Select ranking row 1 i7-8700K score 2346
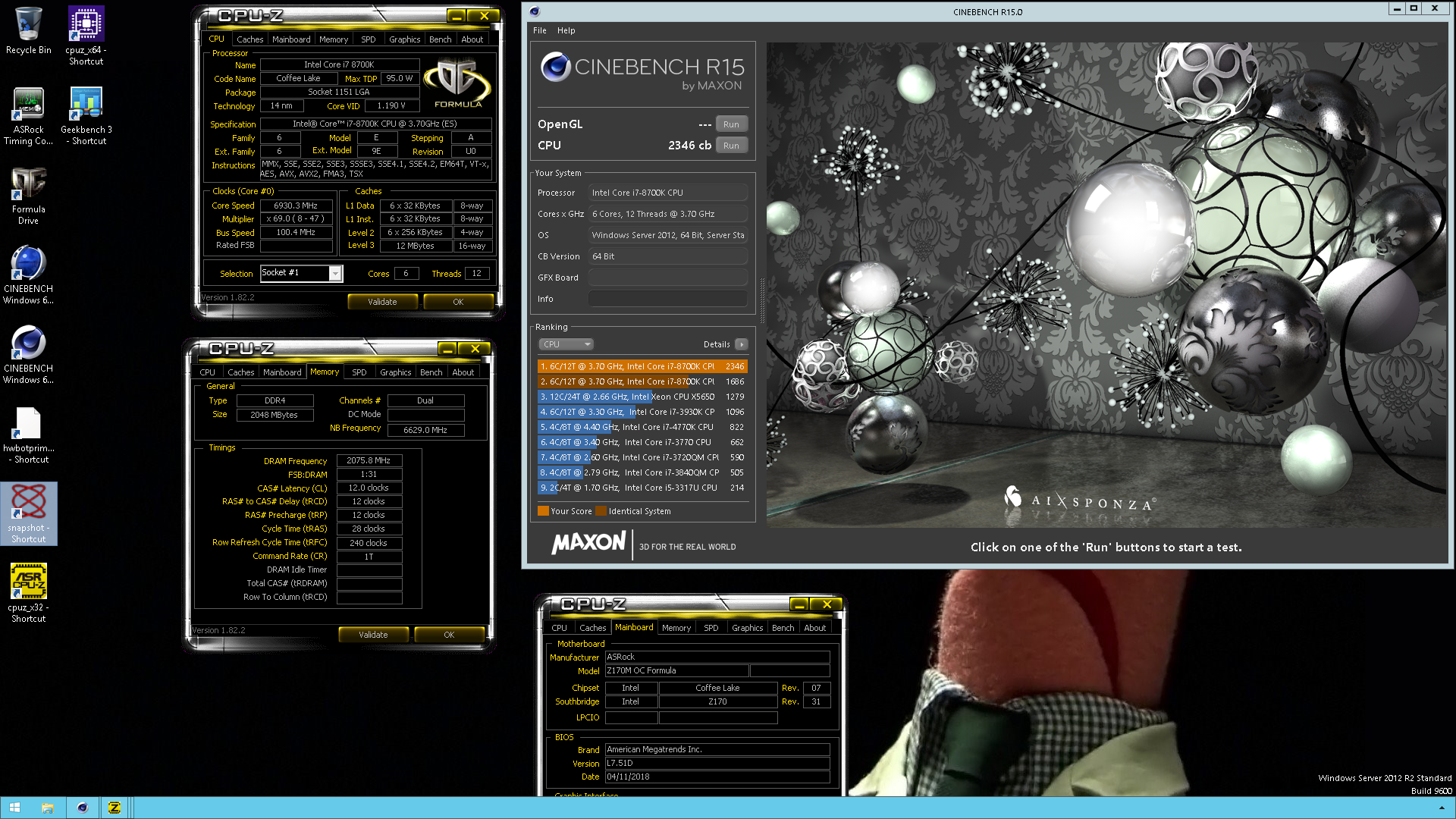The width and height of the screenshot is (1456, 819). point(642,366)
